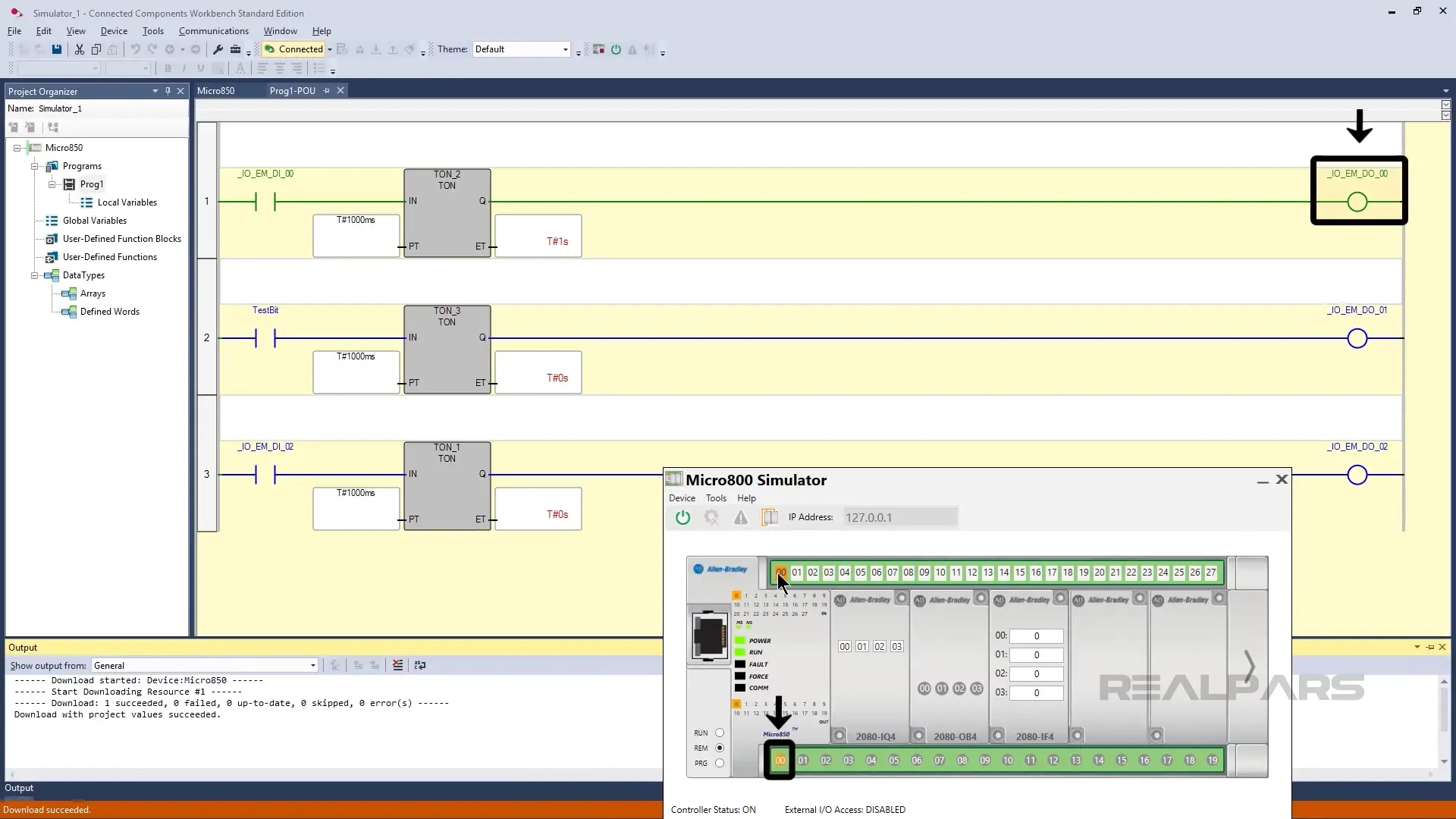
Task: Click the _IO_EM_DI_00 contact on rung 1
Action: [x=265, y=202]
